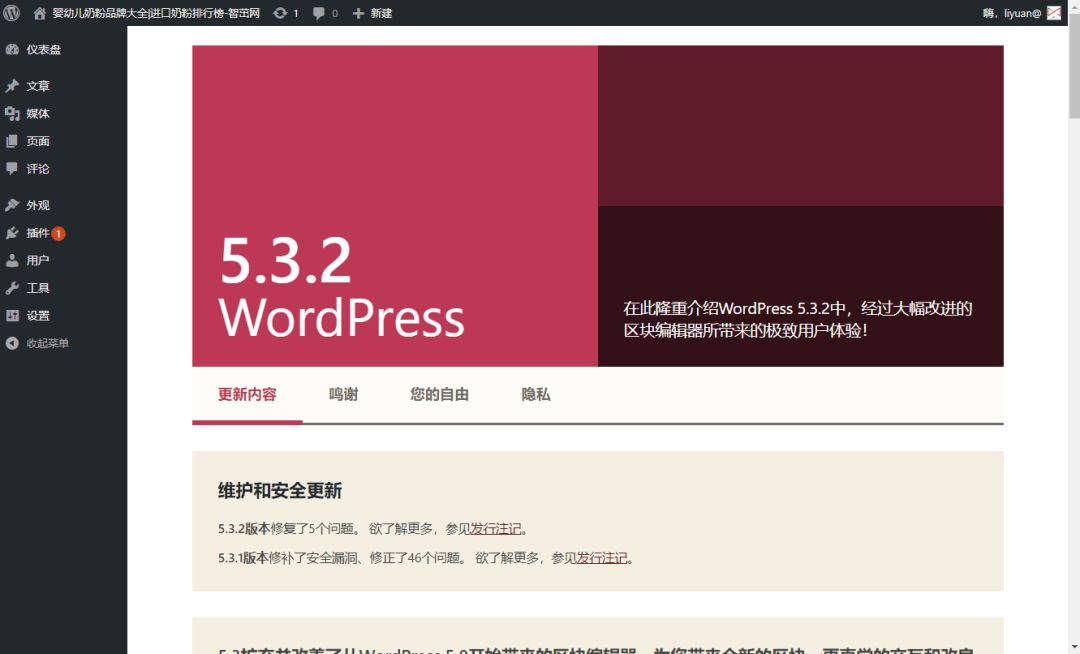Click the 维护和安全更新 heading
Image resolution: width=1080 pixels, height=654 pixels.
[280, 491]
